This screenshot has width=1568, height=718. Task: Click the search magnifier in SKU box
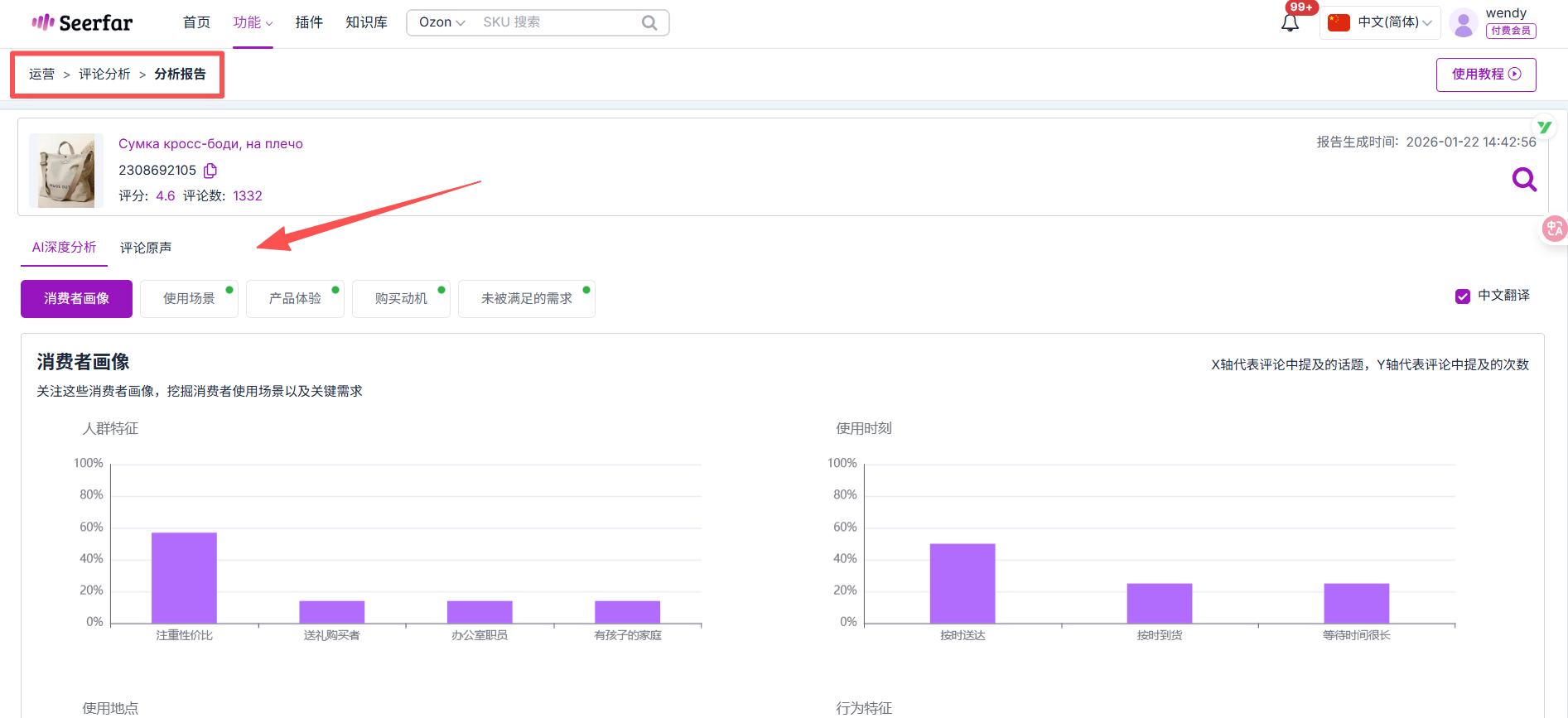(649, 23)
